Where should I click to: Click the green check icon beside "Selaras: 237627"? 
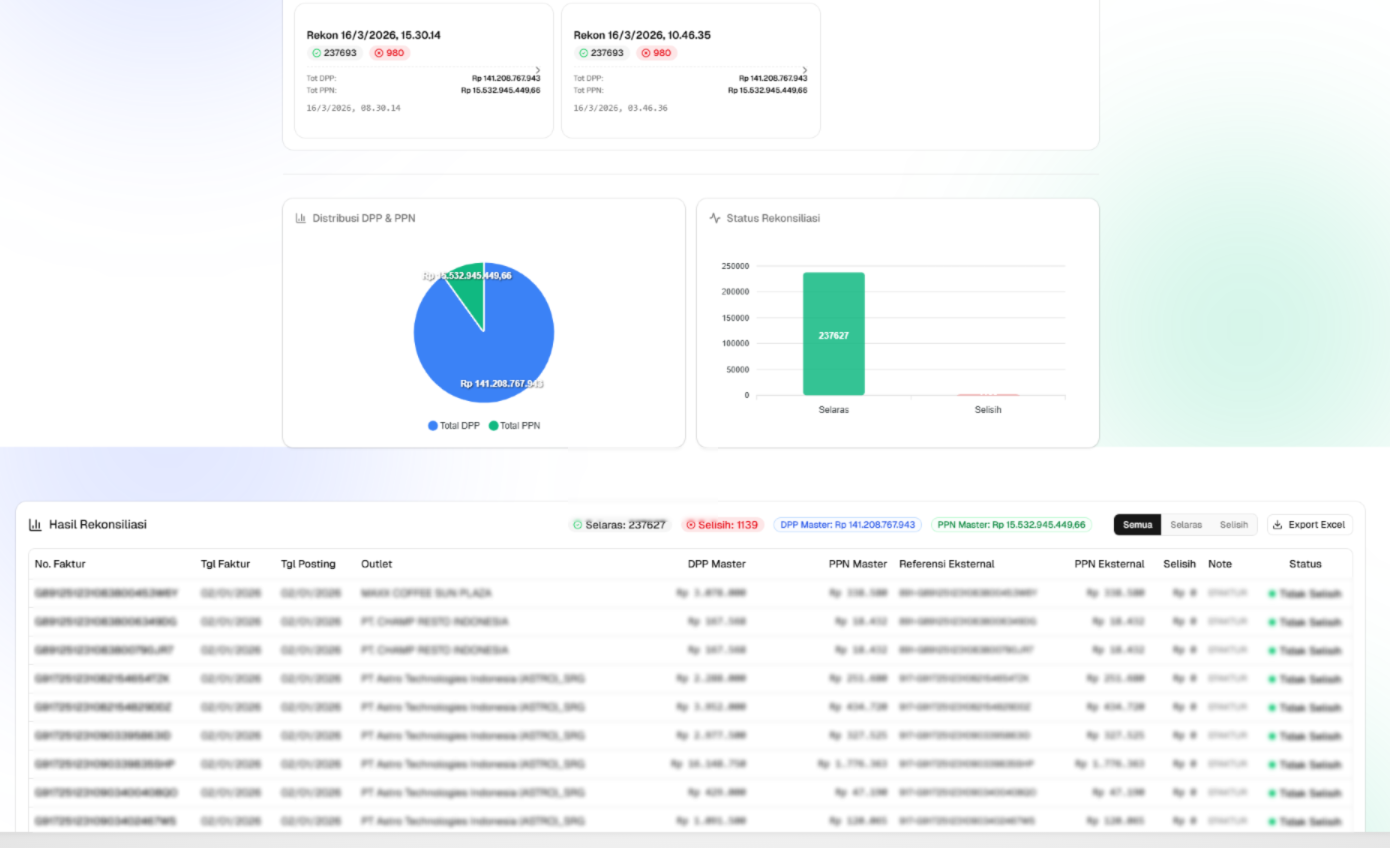click(x=576, y=524)
